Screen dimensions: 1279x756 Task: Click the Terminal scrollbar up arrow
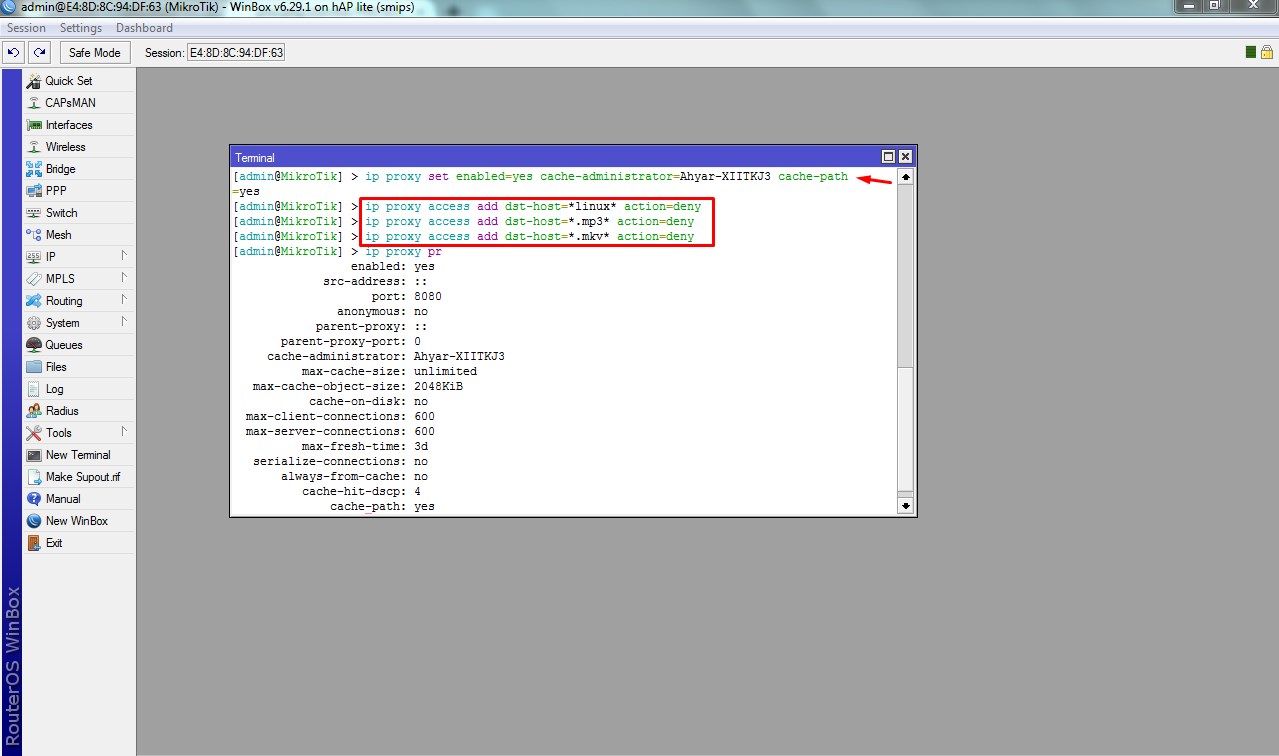pyautogui.click(x=905, y=177)
